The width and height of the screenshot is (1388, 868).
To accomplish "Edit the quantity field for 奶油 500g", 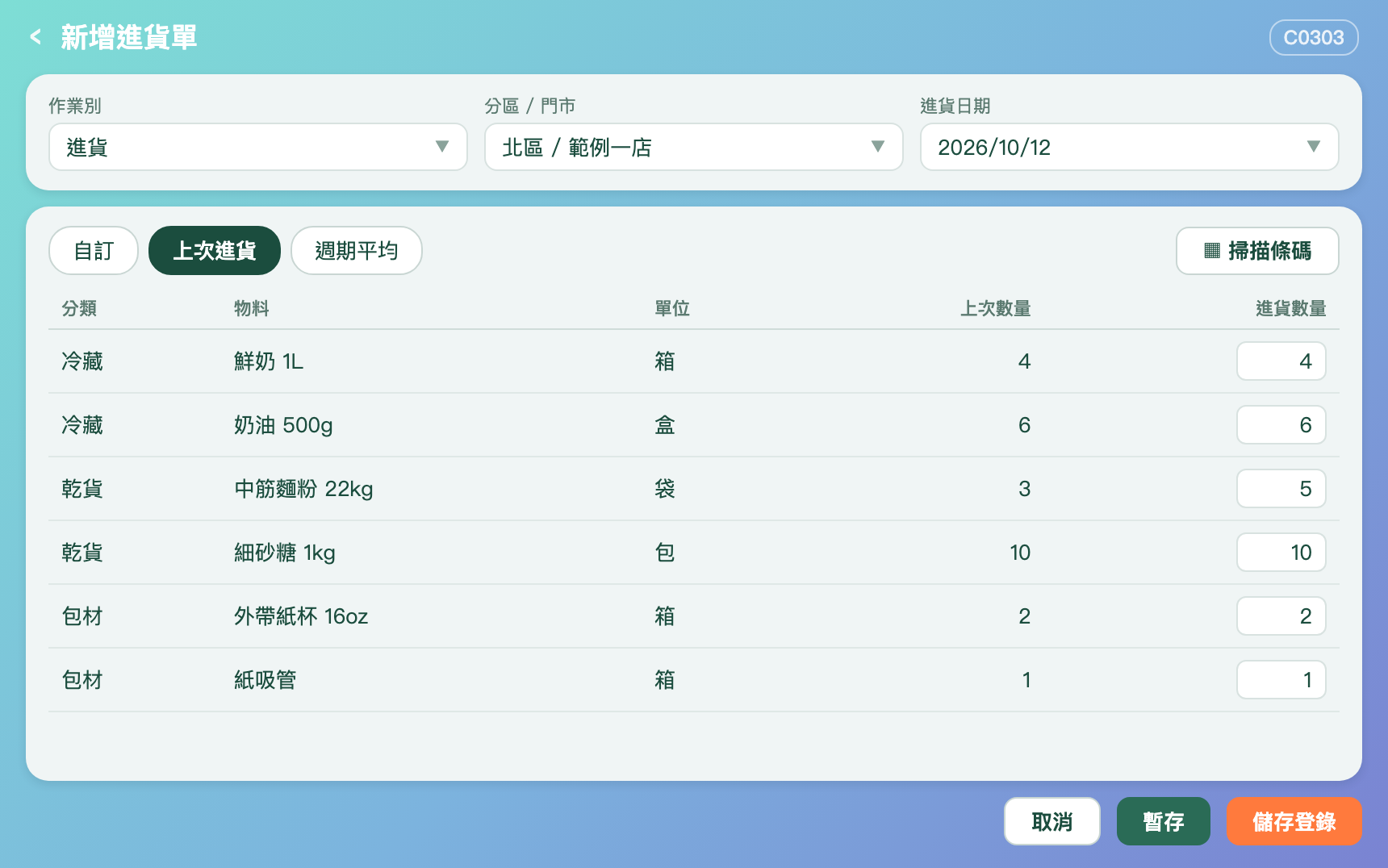I will click(1281, 425).
